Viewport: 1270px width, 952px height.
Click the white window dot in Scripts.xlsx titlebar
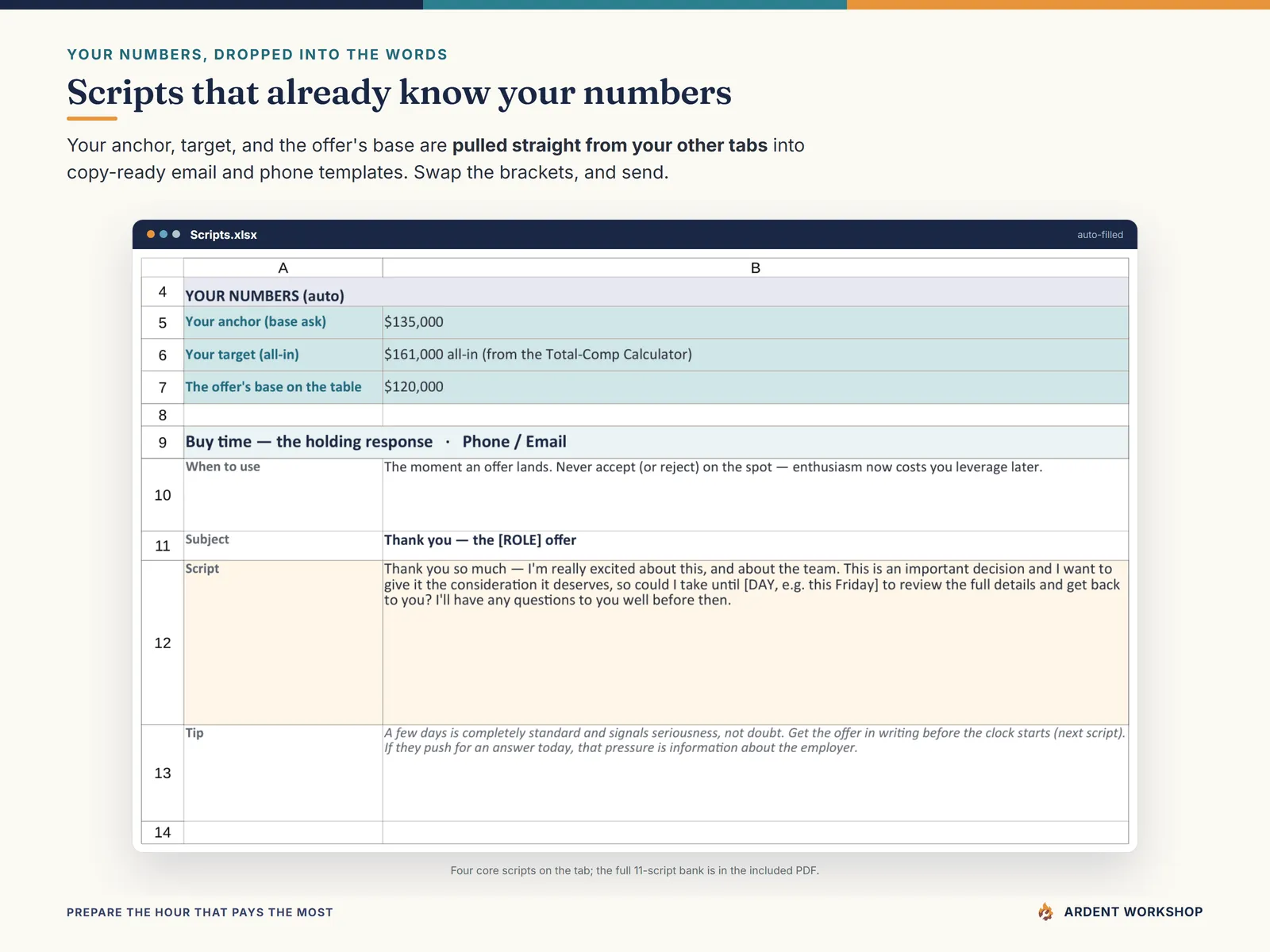pyautogui.click(x=176, y=234)
